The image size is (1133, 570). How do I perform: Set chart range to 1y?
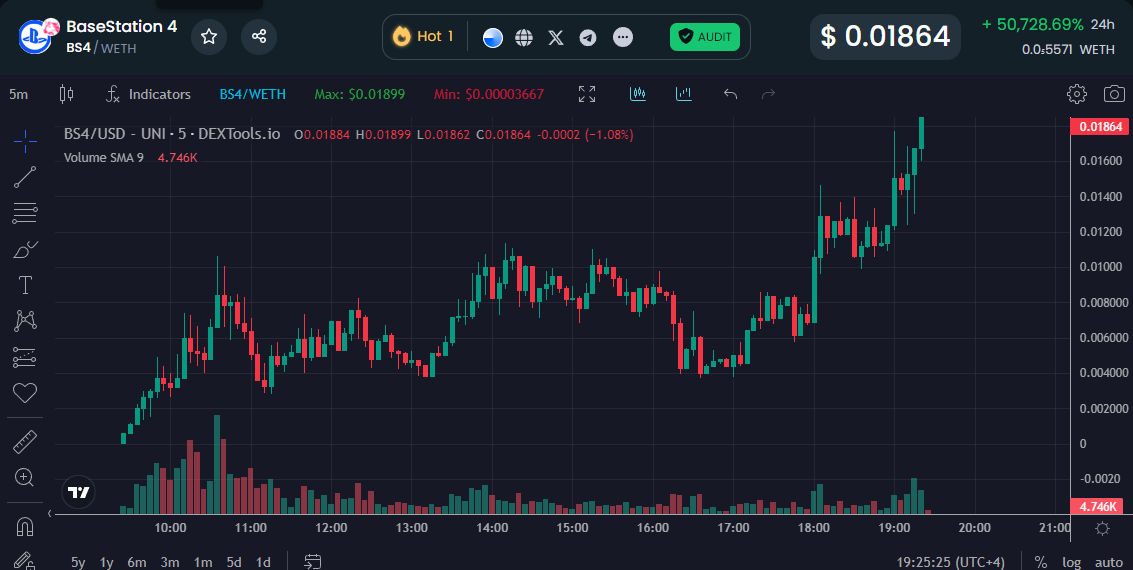[x=107, y=562]
